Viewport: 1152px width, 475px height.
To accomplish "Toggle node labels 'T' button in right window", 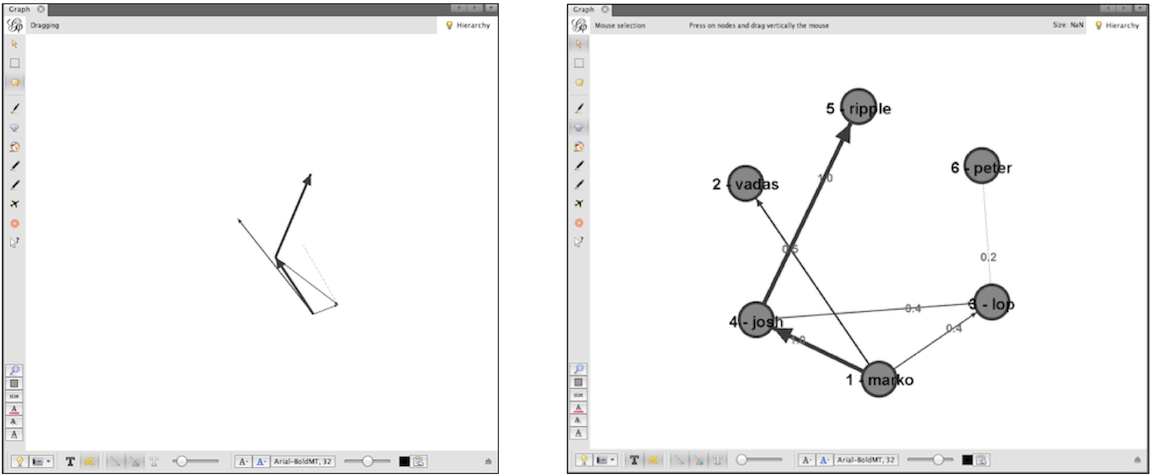I will [634, 461].
